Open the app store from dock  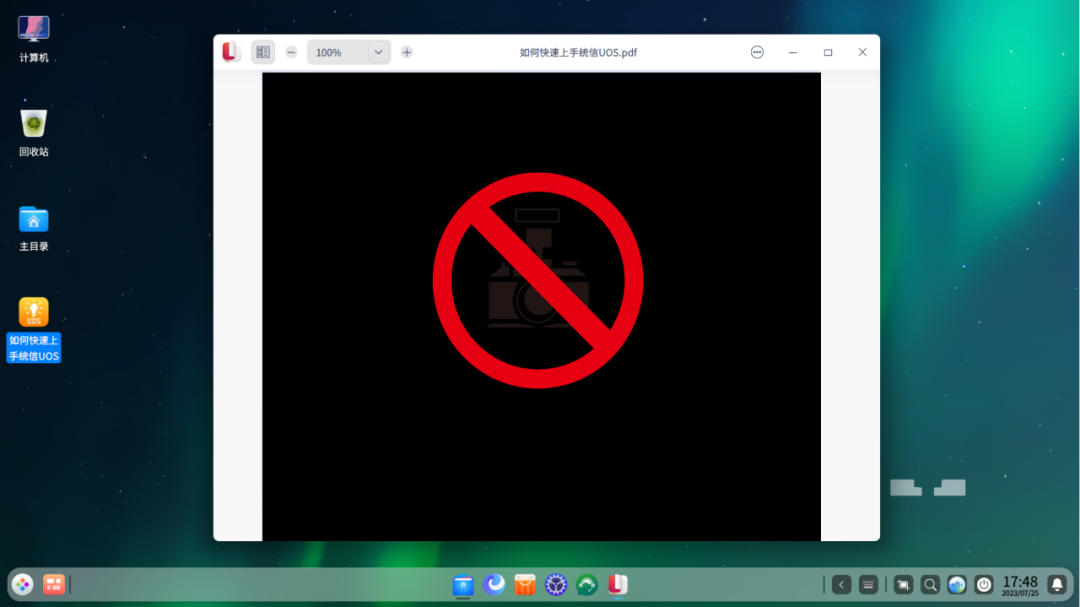coord(525,585)
